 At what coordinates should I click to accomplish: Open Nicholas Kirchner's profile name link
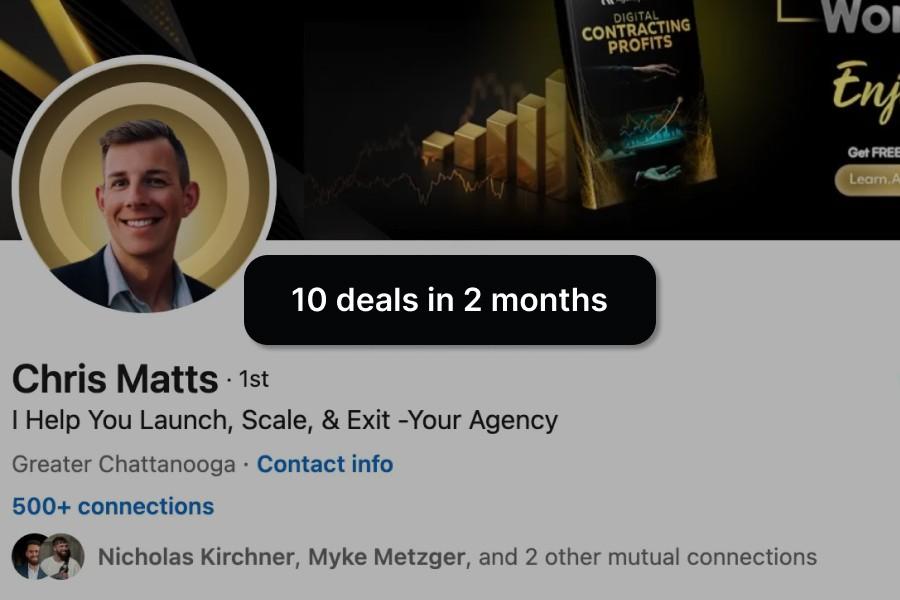[x=196, y=557]
